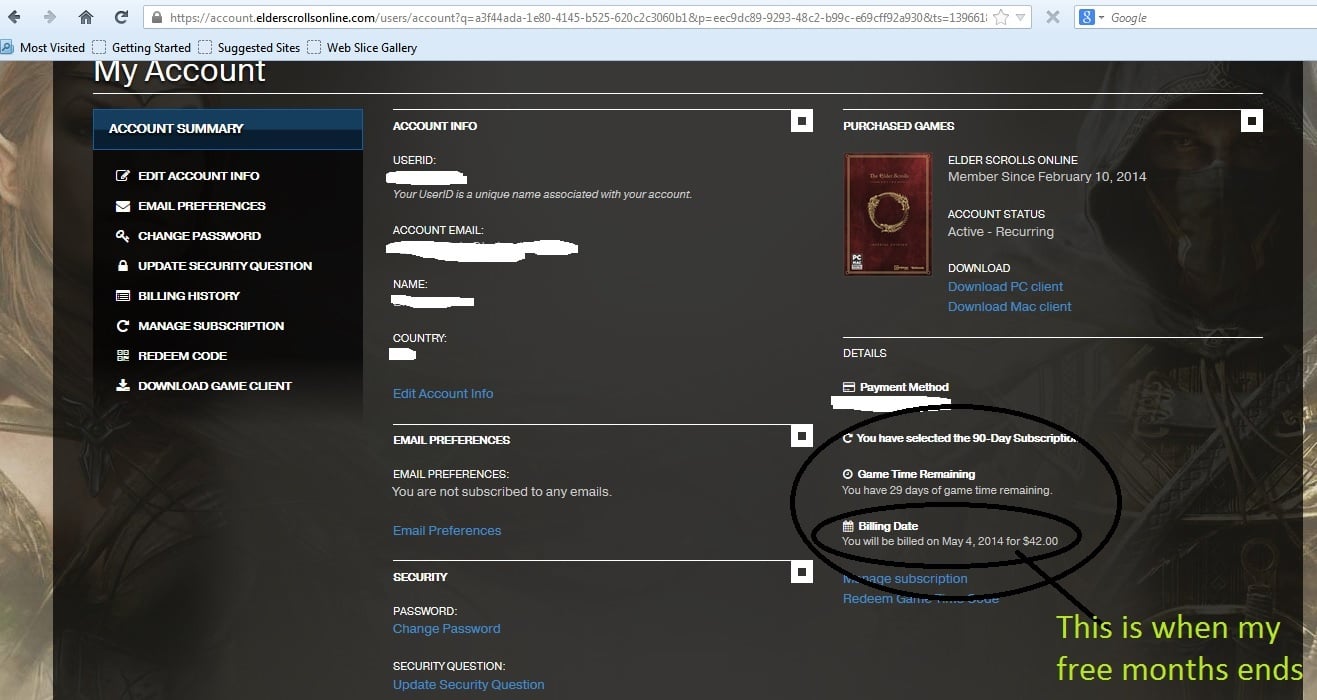The width and height of the screenshot is (1317, 700).
Task: Select the Account Summary tab
Action: pos(228,129)
